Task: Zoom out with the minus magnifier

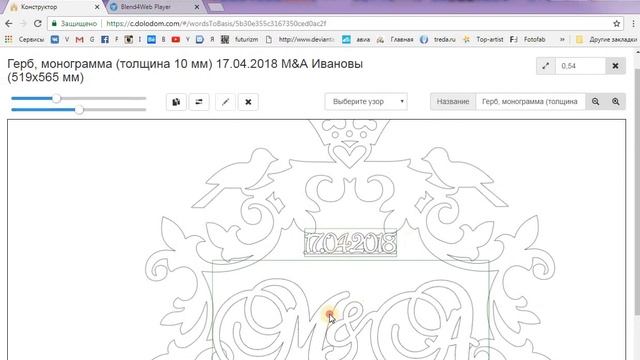Action: pos(596,102)
